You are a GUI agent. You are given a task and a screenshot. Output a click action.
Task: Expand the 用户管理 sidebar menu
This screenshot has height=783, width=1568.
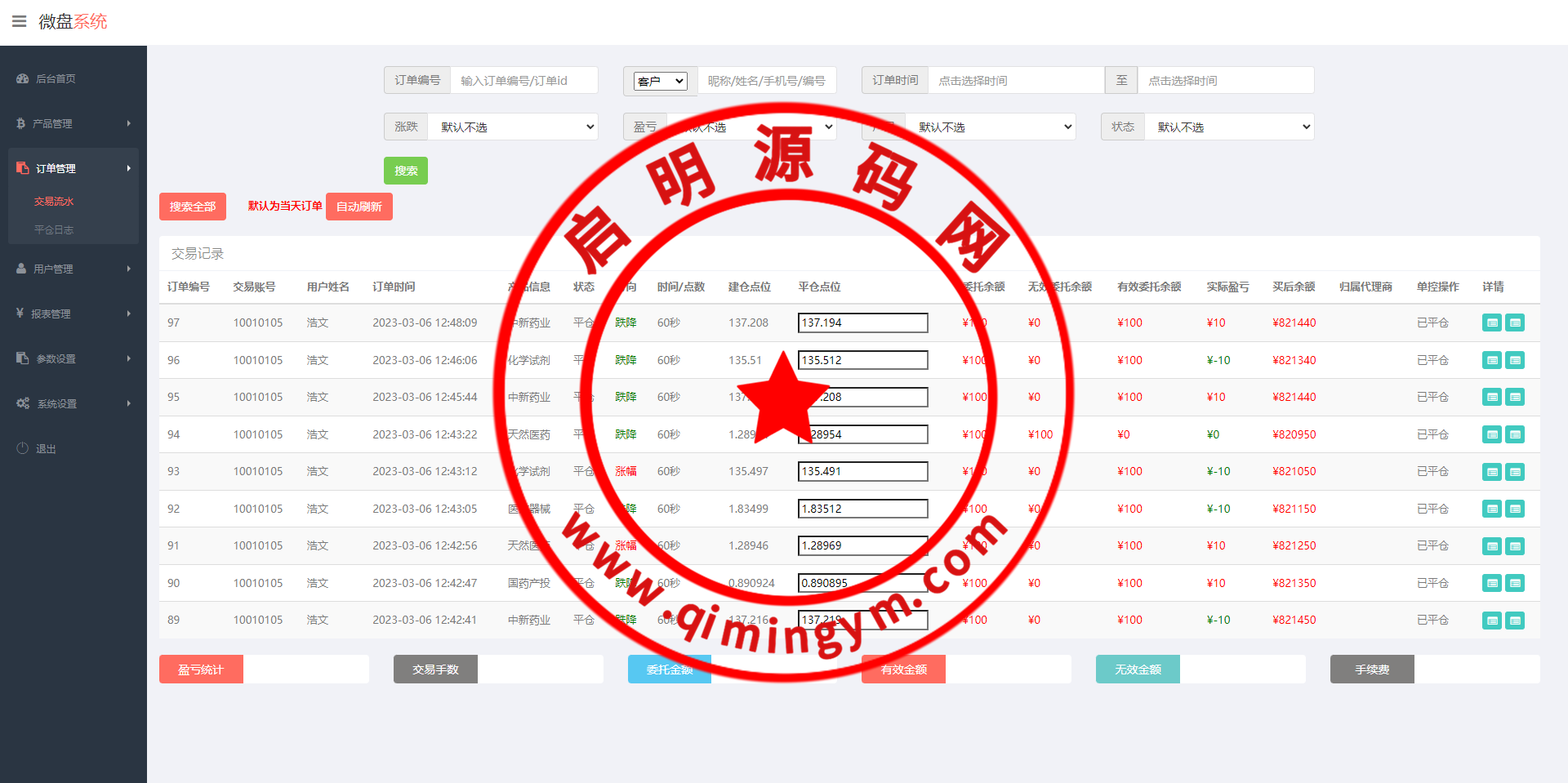(73, 269)
